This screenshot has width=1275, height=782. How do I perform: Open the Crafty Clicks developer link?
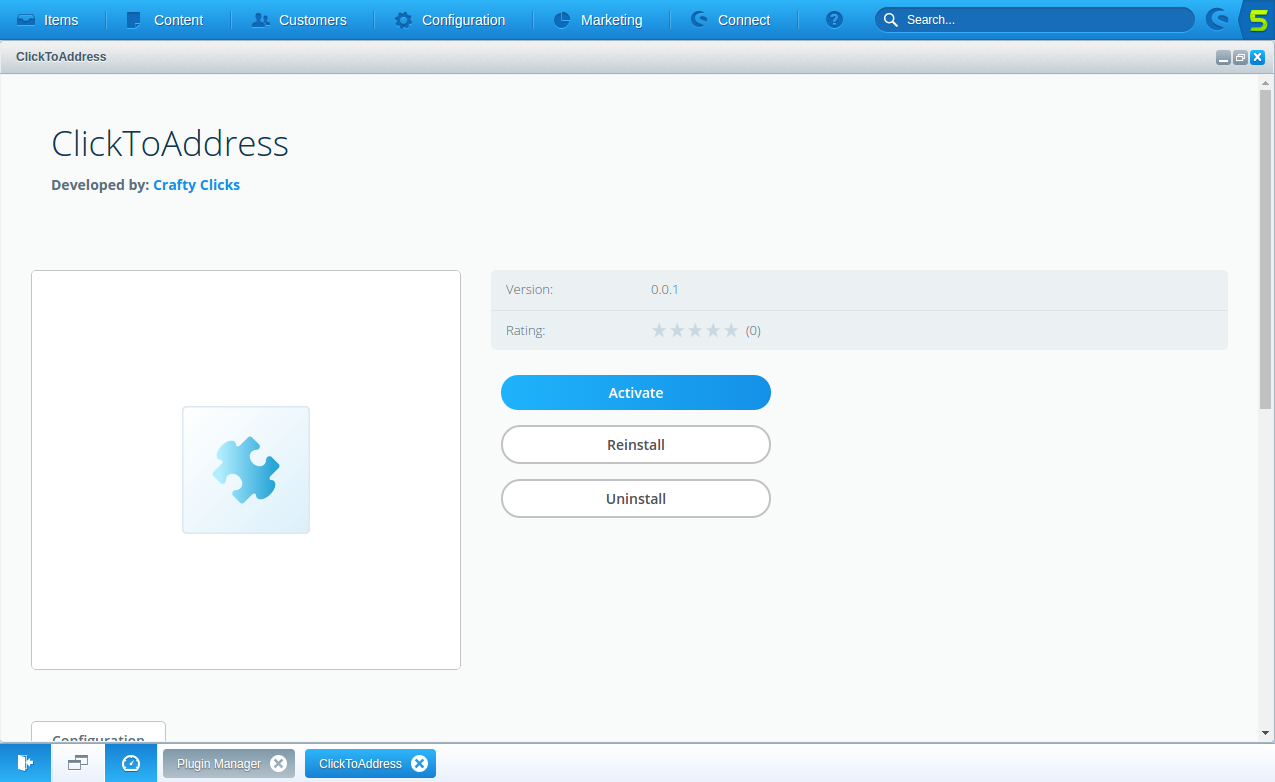tap(196, 185)
